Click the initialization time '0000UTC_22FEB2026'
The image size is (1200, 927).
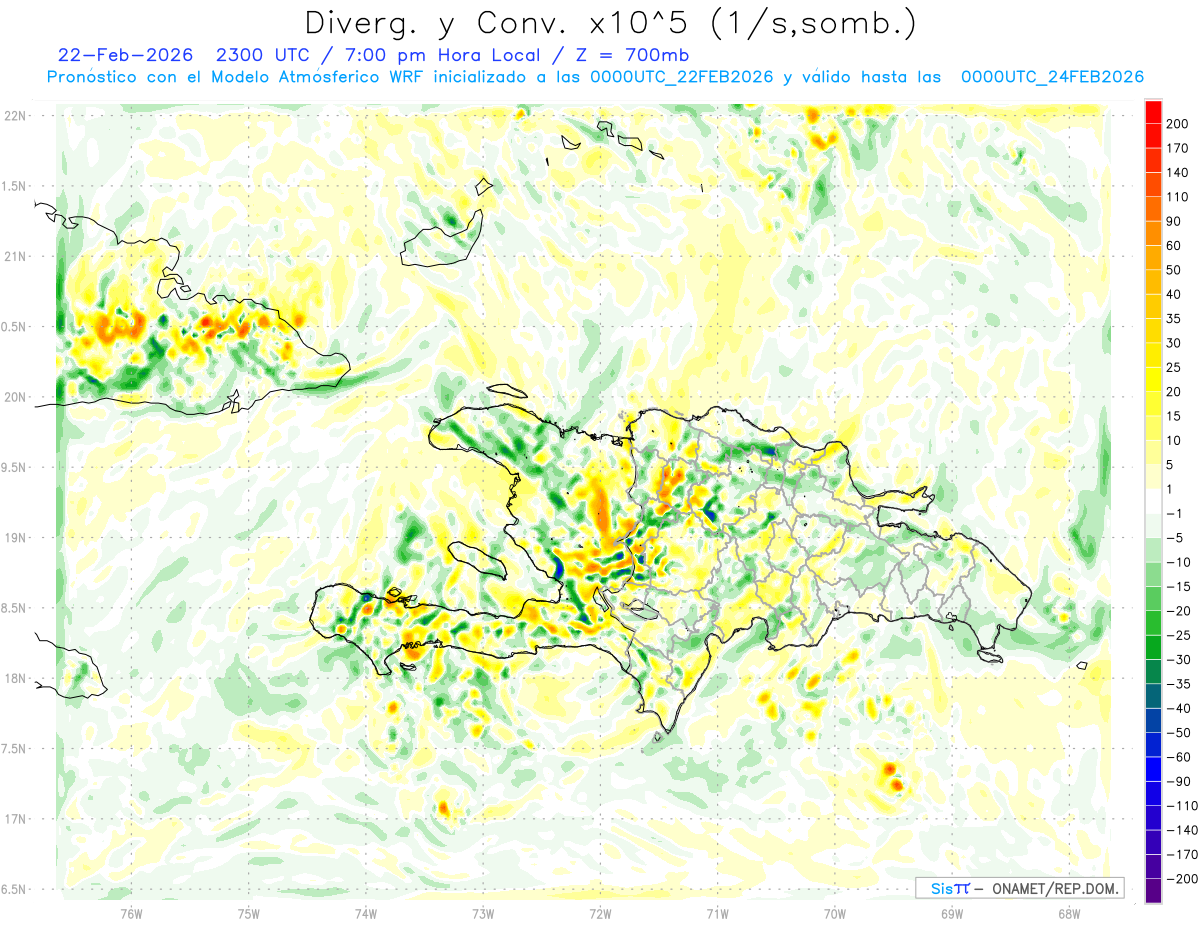click(682, 77)
